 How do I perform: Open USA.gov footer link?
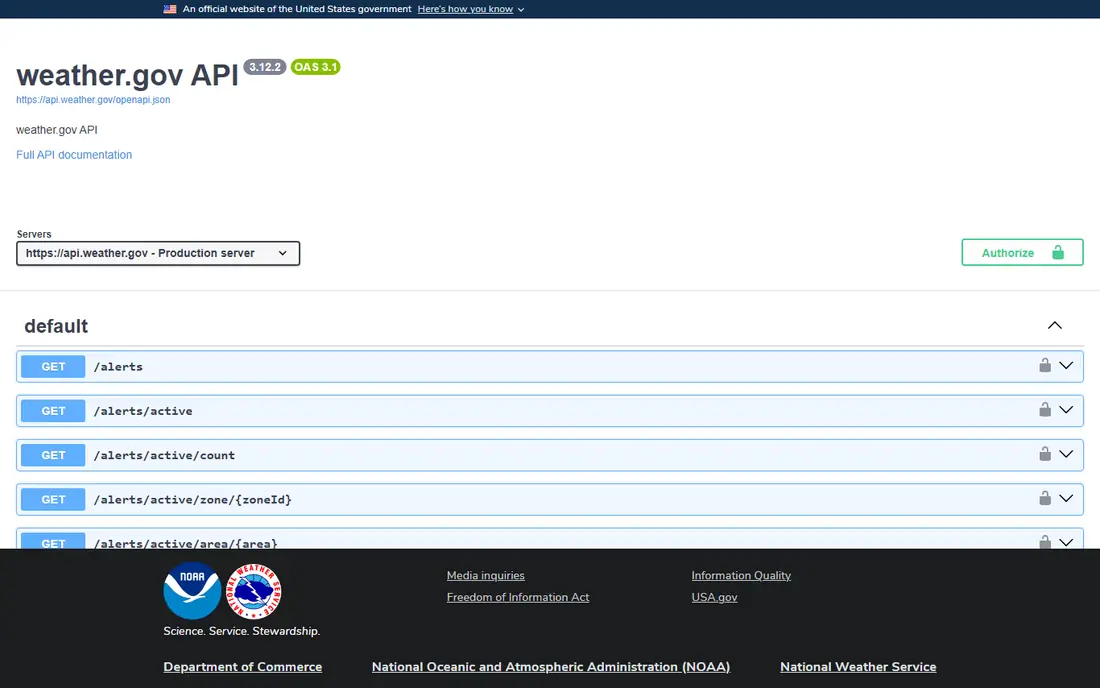[x=714, y=597]
